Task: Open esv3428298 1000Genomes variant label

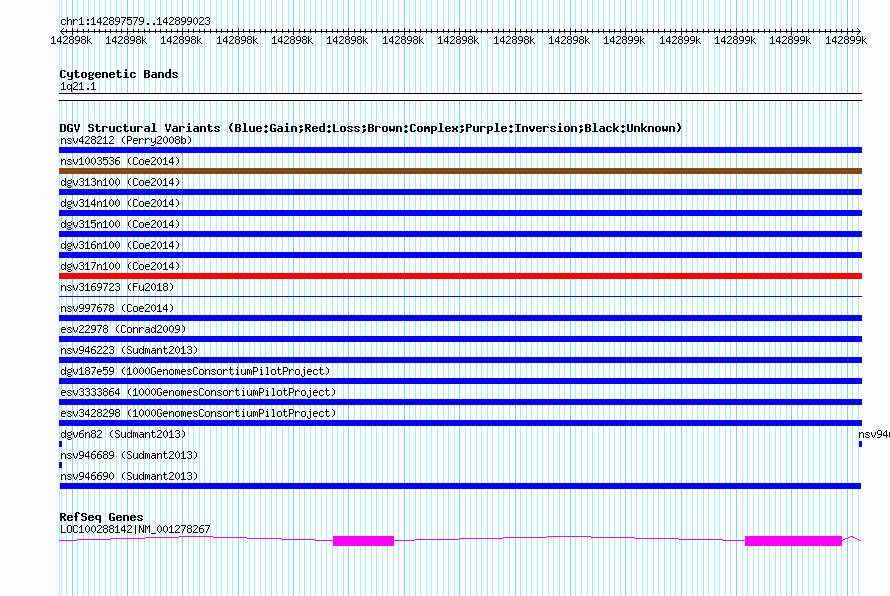Action: 198,413
